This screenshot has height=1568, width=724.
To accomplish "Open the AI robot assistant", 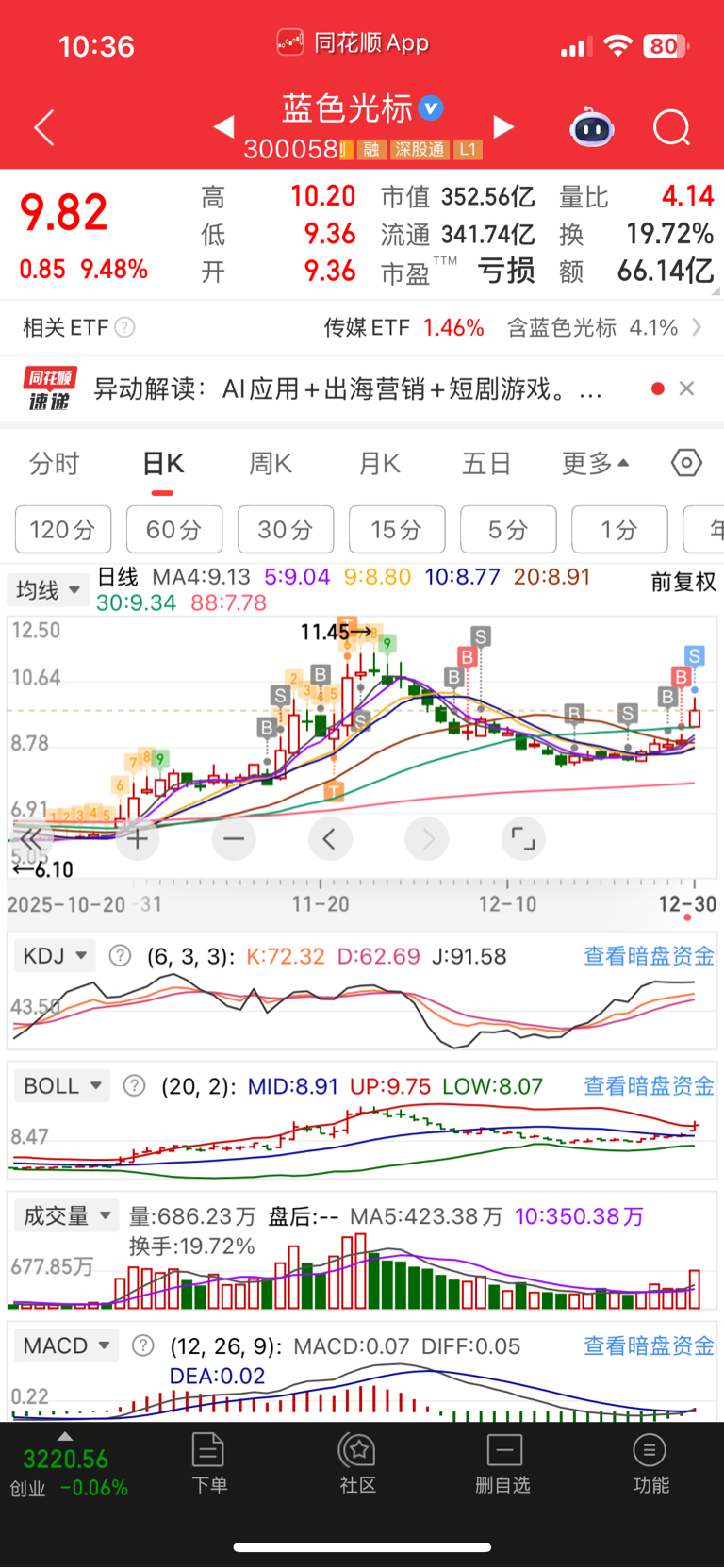I will 592,127.
